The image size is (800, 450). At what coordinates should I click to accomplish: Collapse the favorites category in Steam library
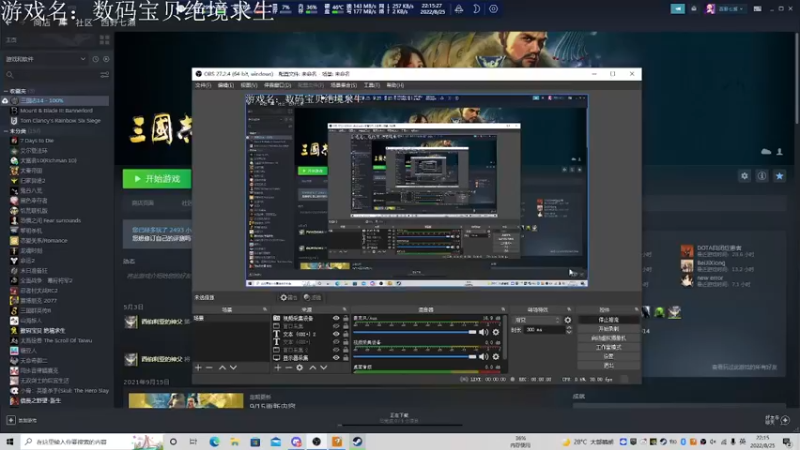pos(6,91)
